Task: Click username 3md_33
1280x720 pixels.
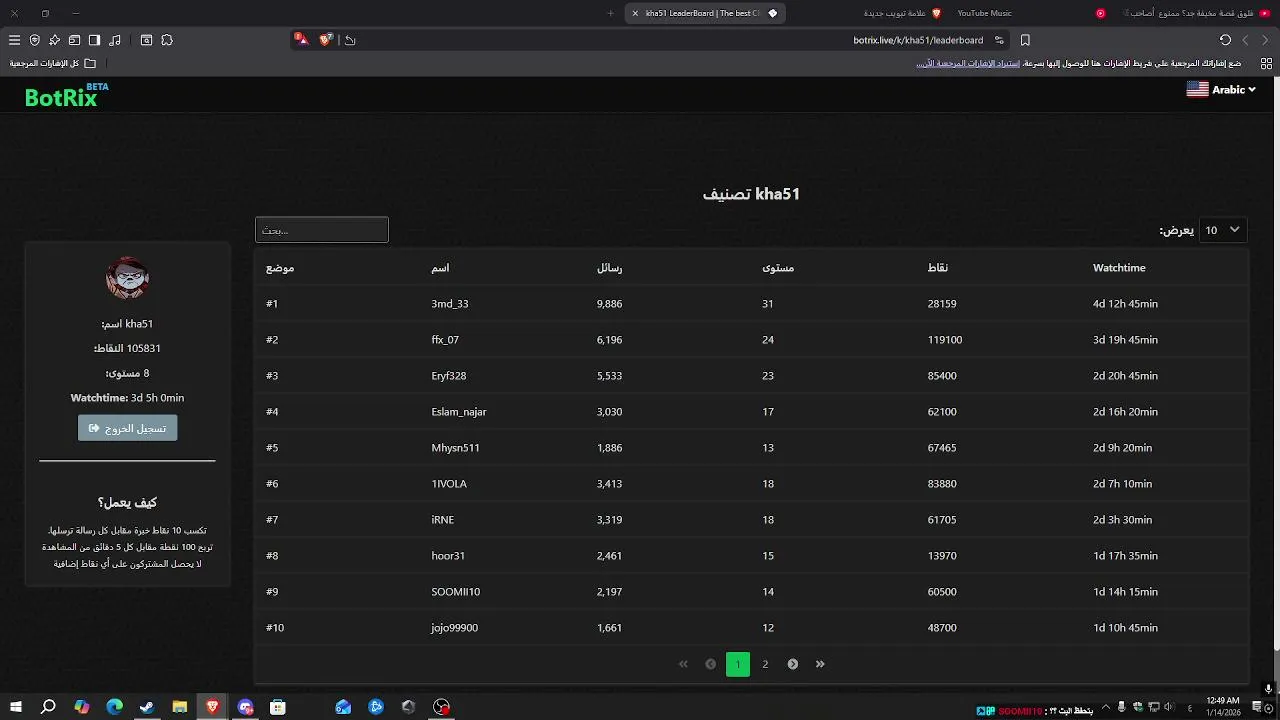Action: coord(450,304)
